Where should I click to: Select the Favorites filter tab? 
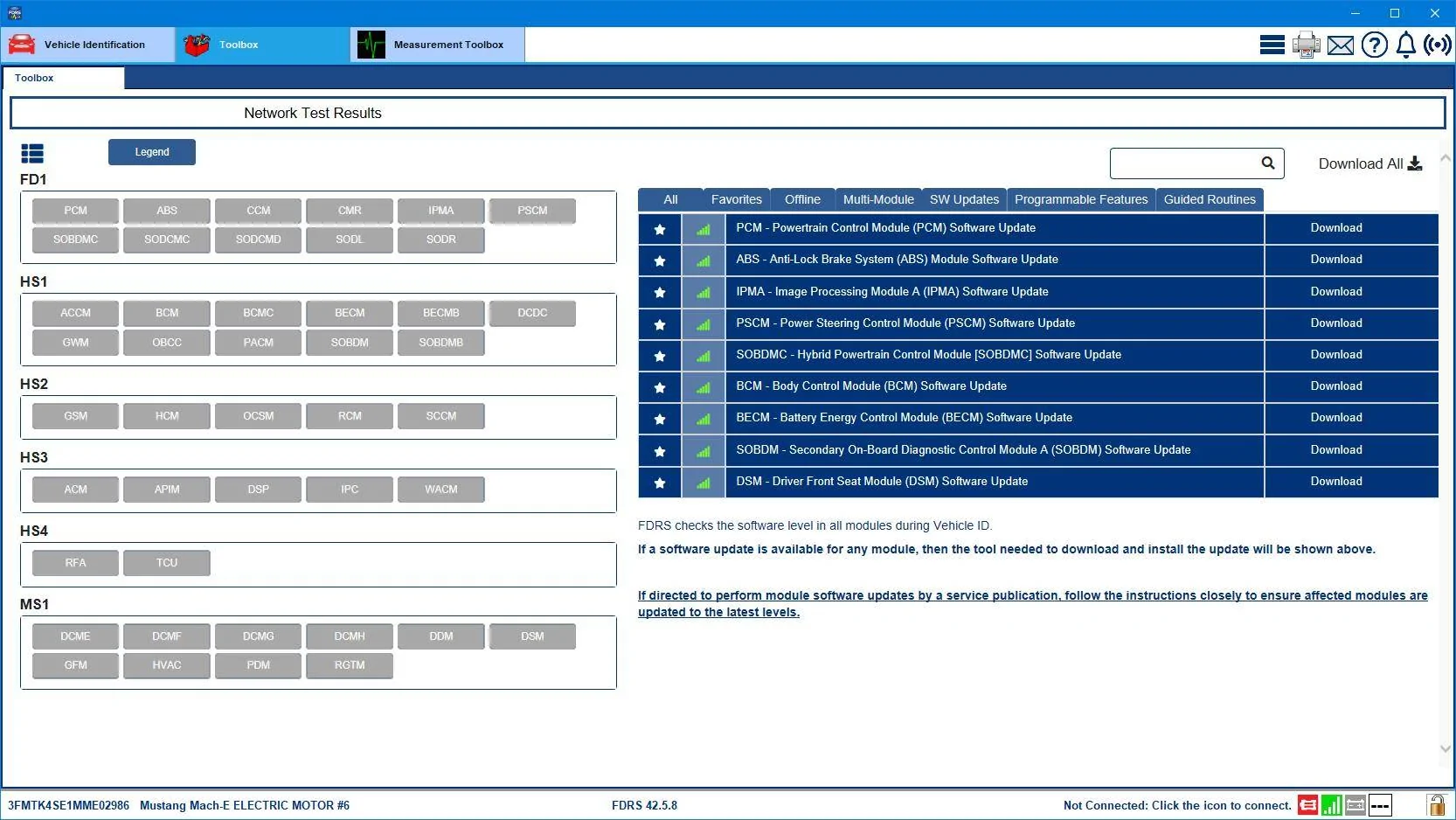click(x=736, y=199)
